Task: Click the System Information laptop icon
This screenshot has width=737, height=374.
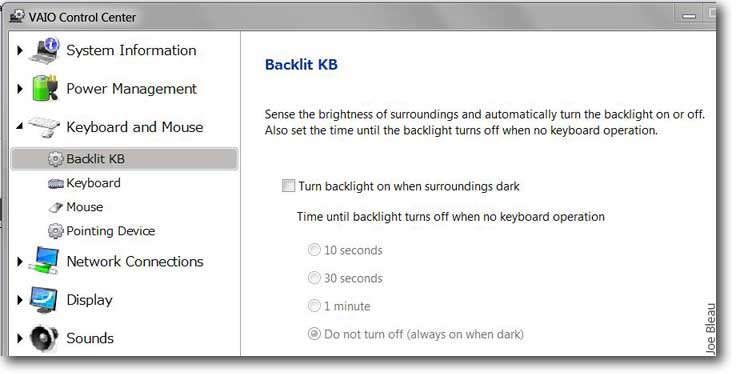Action: [x=44, y=50]
